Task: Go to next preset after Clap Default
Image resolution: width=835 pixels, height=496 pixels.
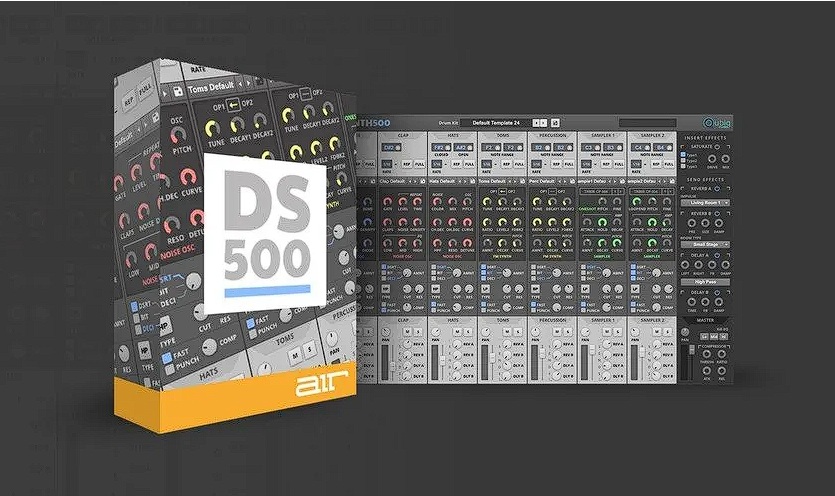Action: click(x=415, y=181)
